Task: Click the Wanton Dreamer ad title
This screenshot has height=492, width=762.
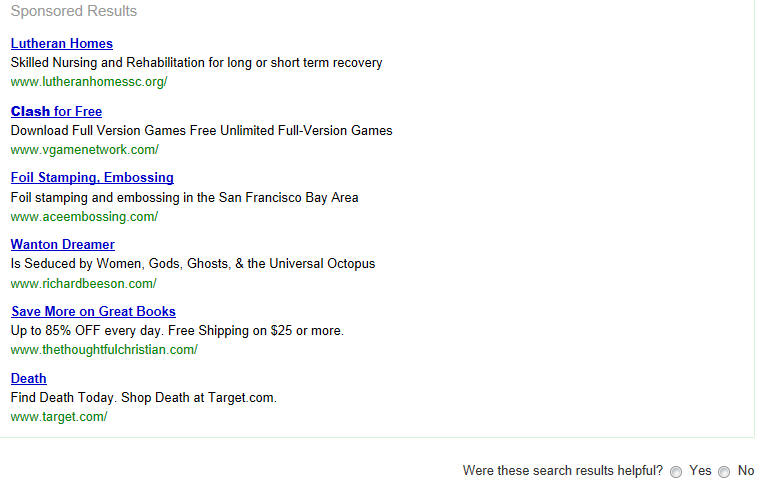Action: pos(62,245)
